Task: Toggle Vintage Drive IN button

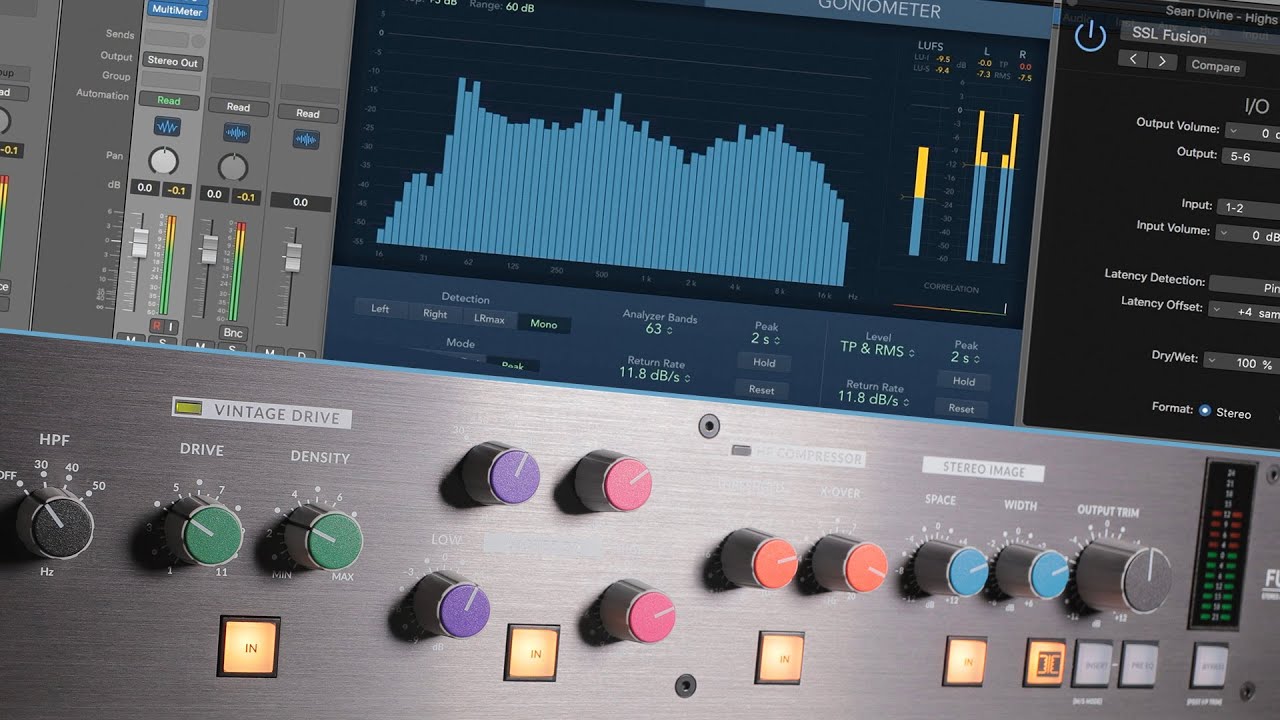Action: coord(249,647)
